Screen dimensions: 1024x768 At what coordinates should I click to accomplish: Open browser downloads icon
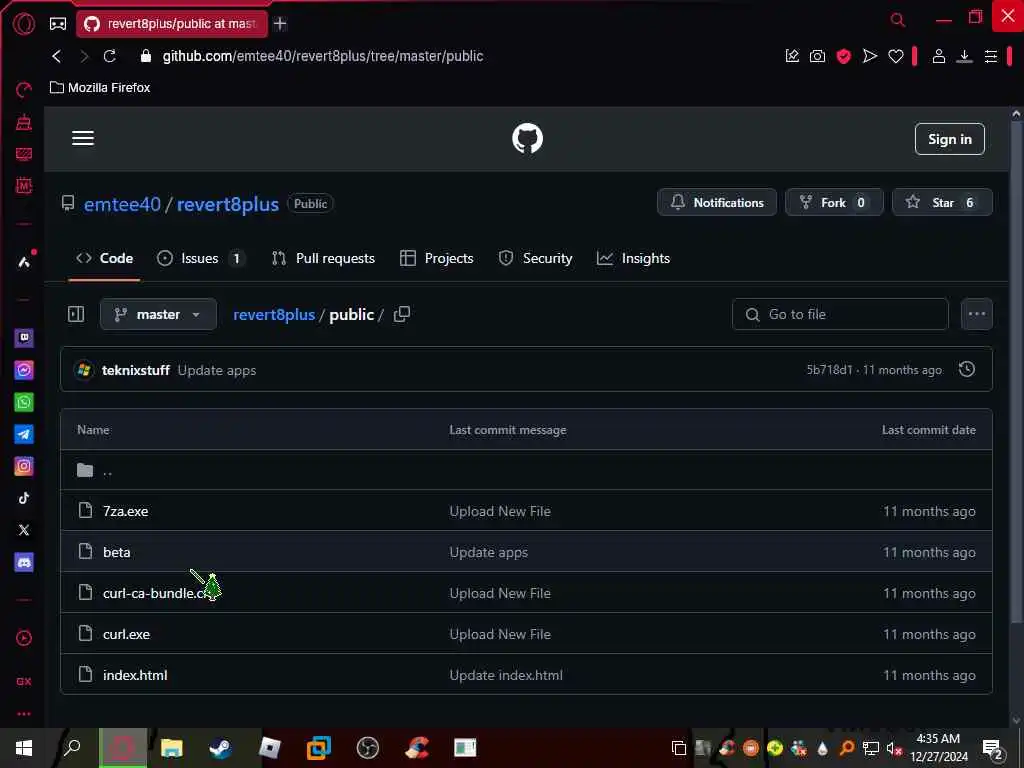coord(964,56)
